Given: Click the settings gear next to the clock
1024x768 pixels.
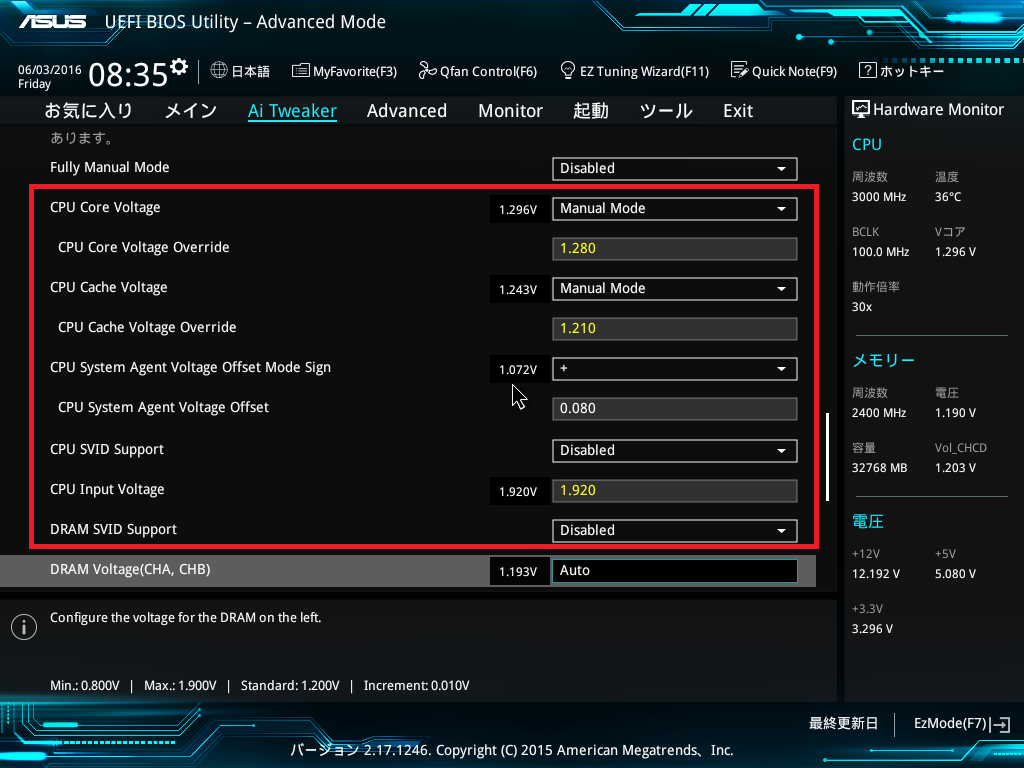Looking at the screenshot, I should (178, 67).
